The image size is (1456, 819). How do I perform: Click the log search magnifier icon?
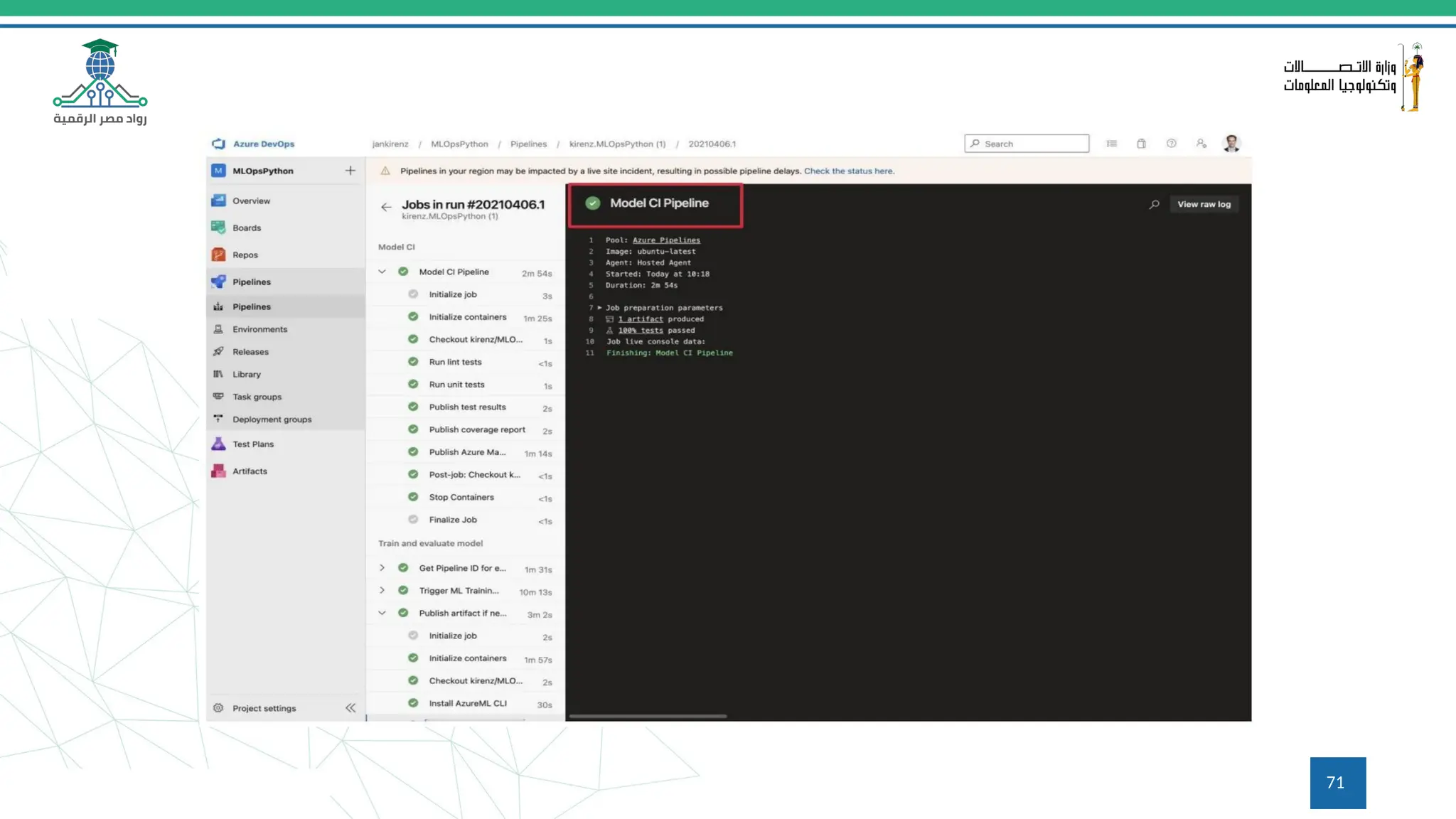(x=1154, y=205)
